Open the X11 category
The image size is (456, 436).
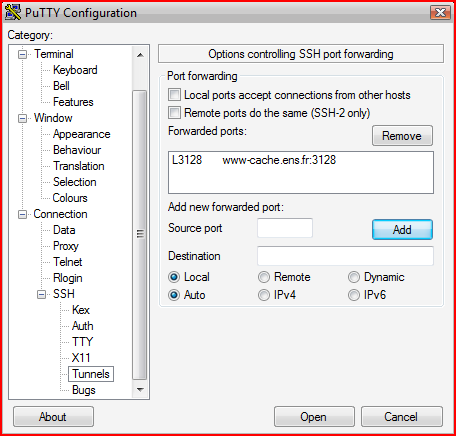[x=81, y=358]
